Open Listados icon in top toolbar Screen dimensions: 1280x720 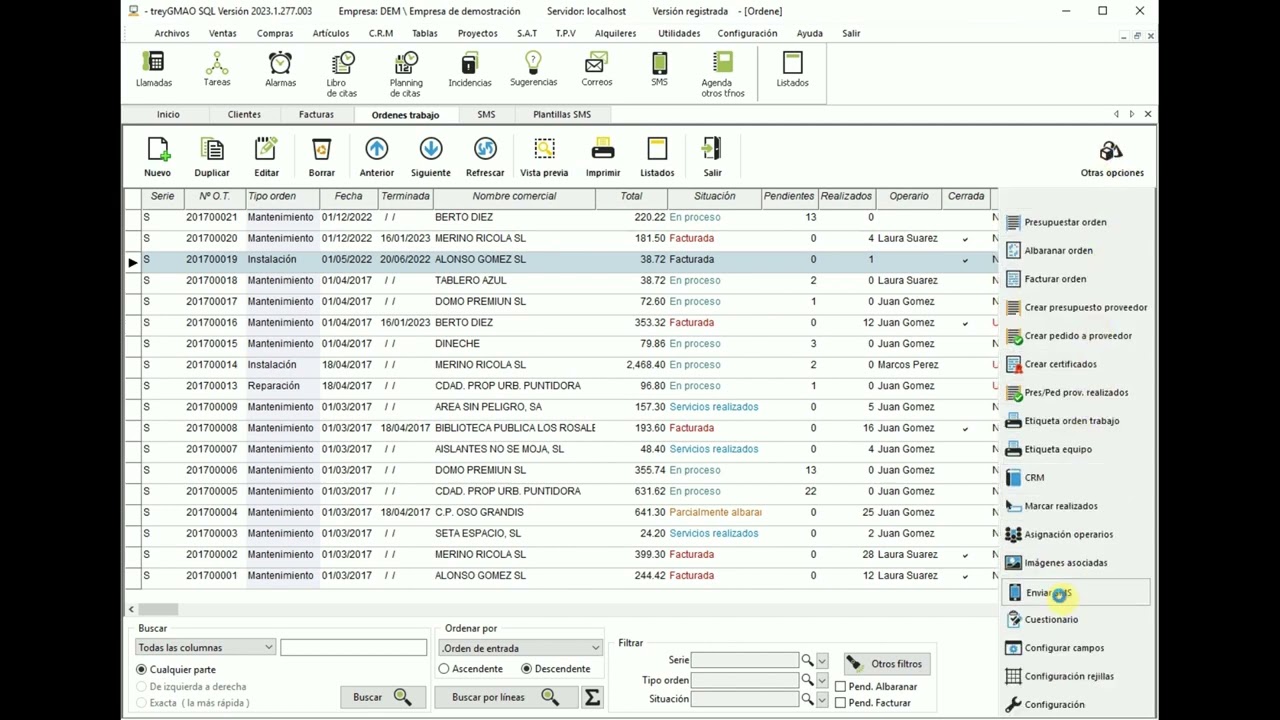[x=792, y=70]
